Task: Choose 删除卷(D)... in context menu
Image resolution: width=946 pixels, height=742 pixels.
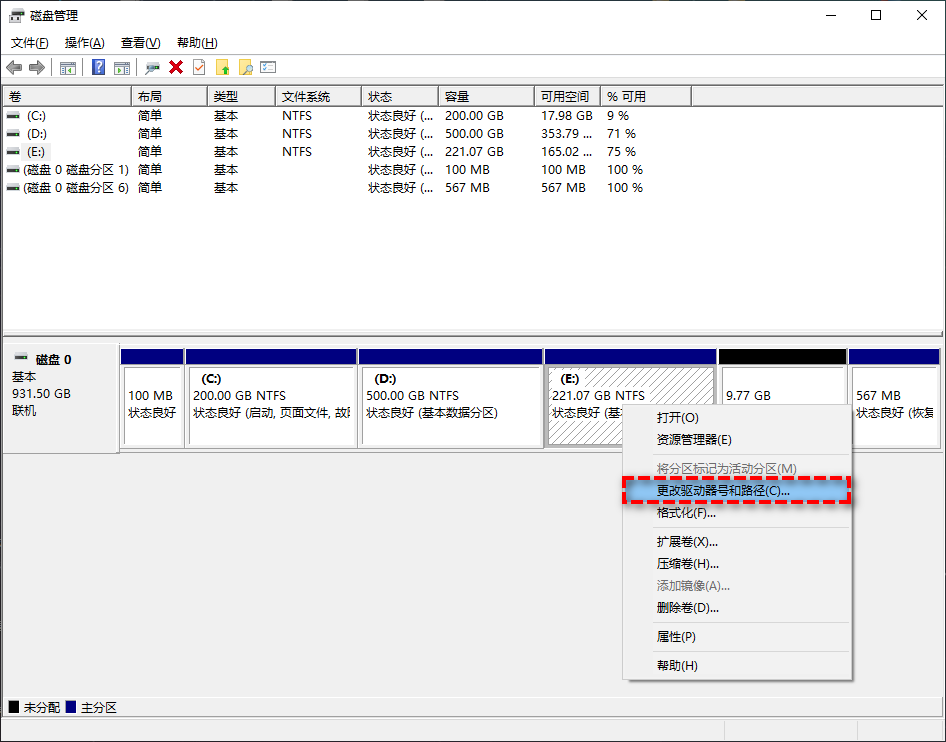Action: coord(737,607)
